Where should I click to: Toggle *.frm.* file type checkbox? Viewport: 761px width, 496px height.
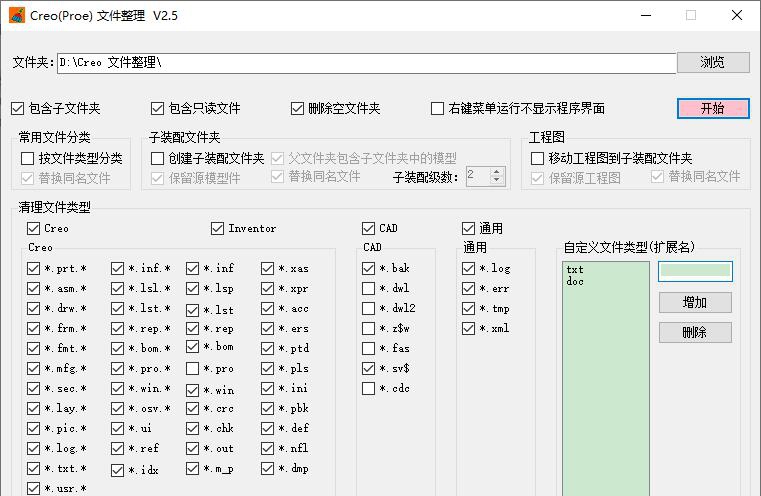(33, 329)
